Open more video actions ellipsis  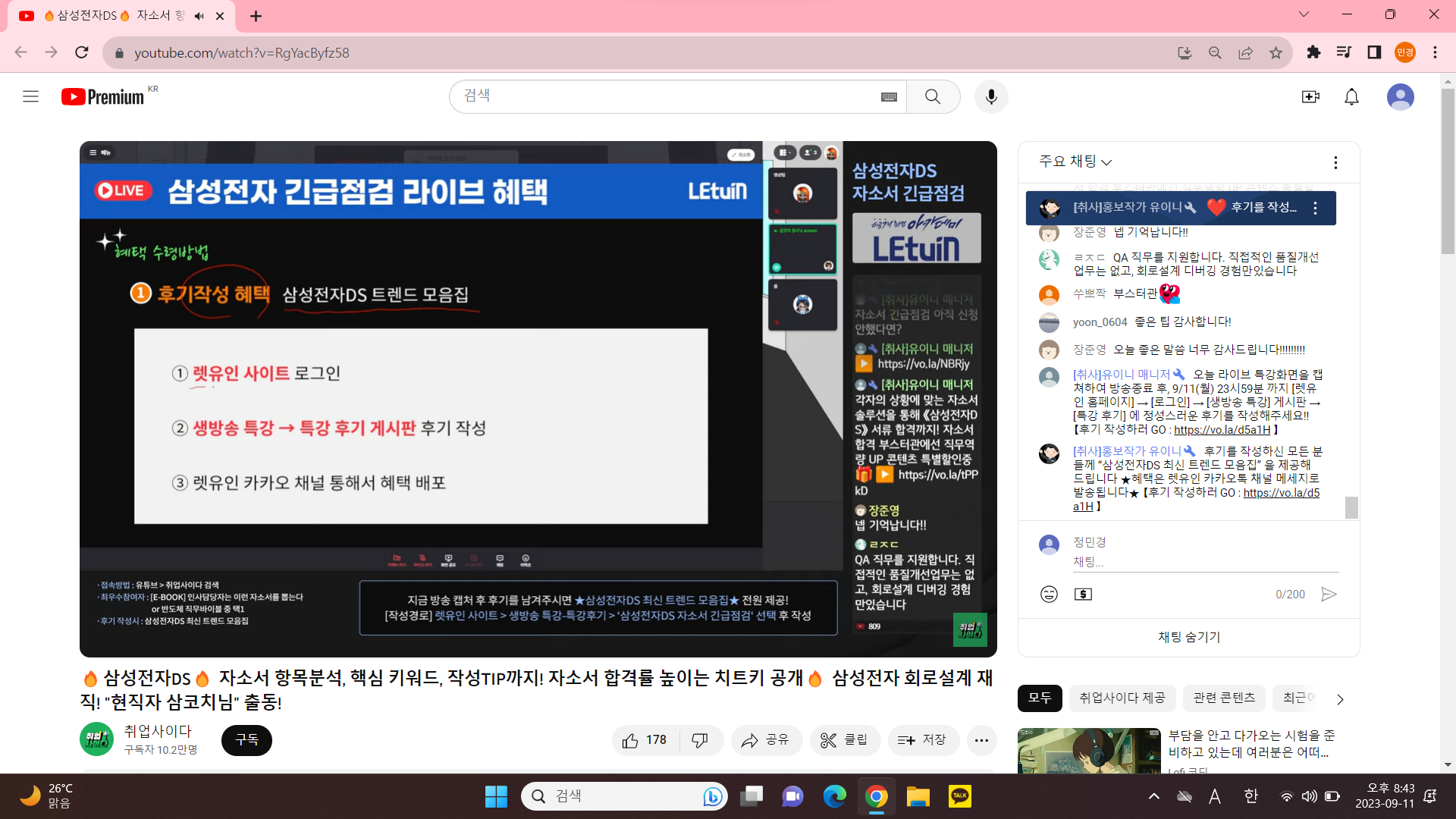point(981,740)
